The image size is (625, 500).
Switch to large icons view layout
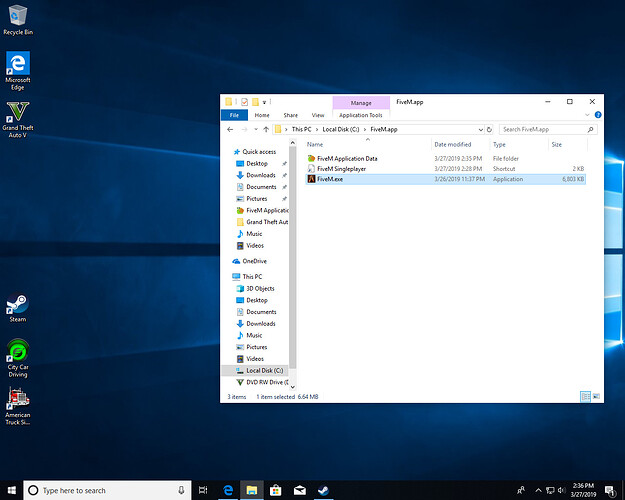[597, 397]
